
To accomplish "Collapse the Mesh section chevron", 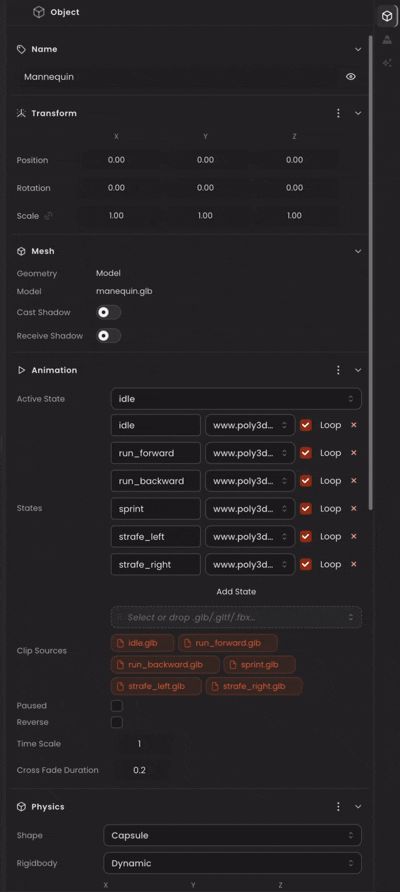I will coord(358,251).
